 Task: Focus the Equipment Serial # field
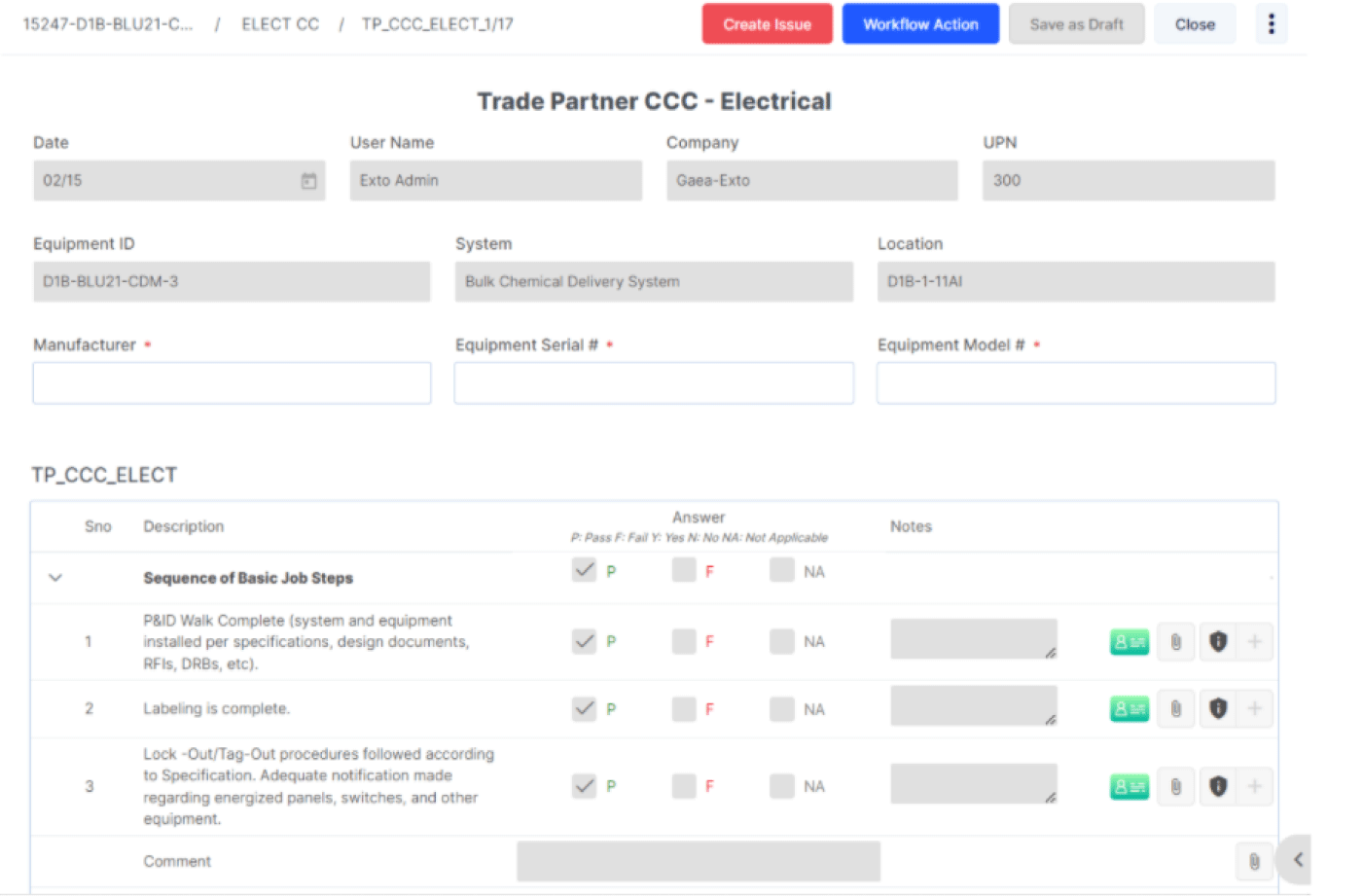click(654, 383)
